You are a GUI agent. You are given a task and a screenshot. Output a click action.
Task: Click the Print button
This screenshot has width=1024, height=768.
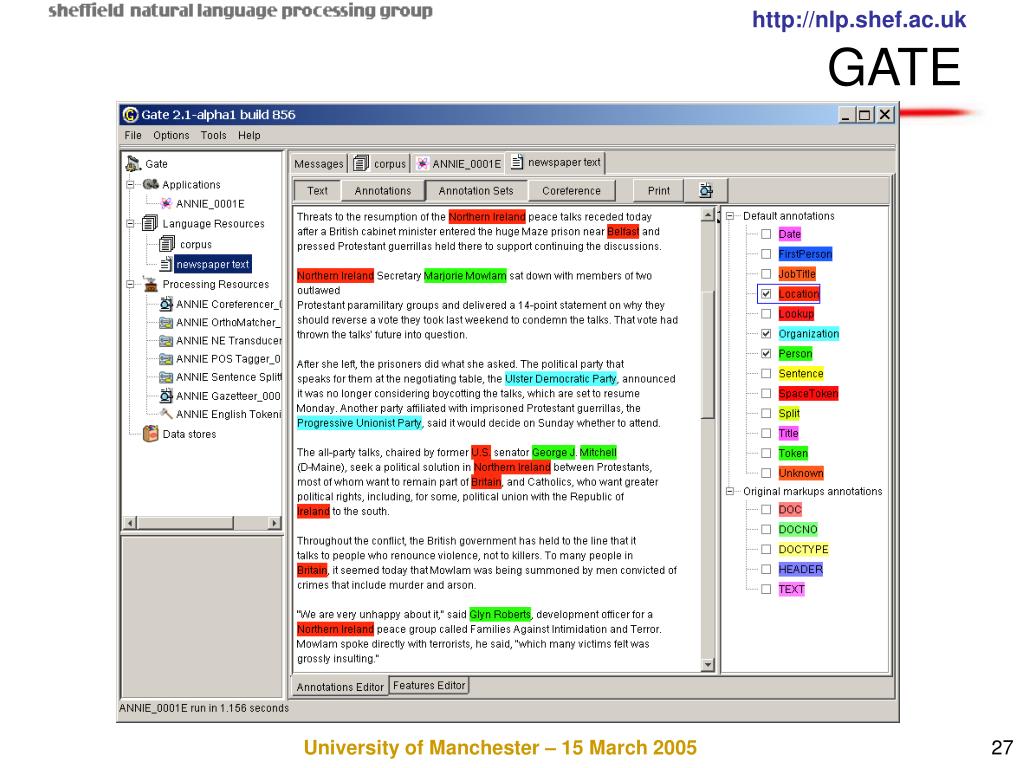(x=658, y=191)
